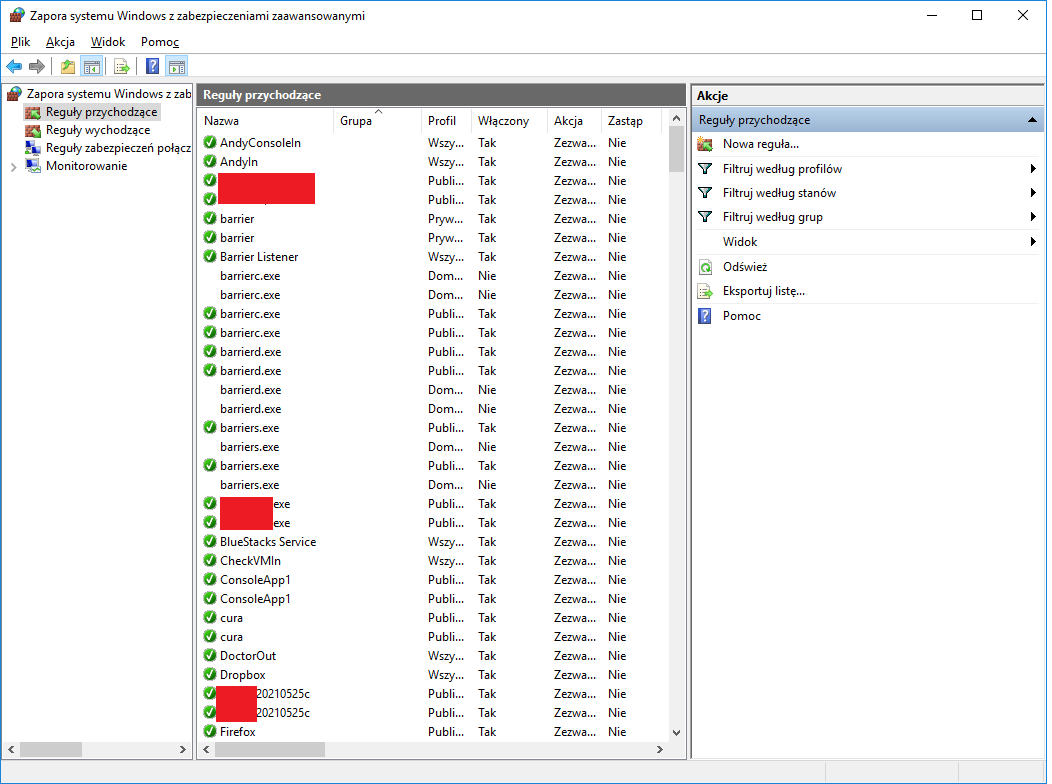Click green check icon of DoctorOut rule
This screenshot has height=784, width=1052.
tap(210, 655)
